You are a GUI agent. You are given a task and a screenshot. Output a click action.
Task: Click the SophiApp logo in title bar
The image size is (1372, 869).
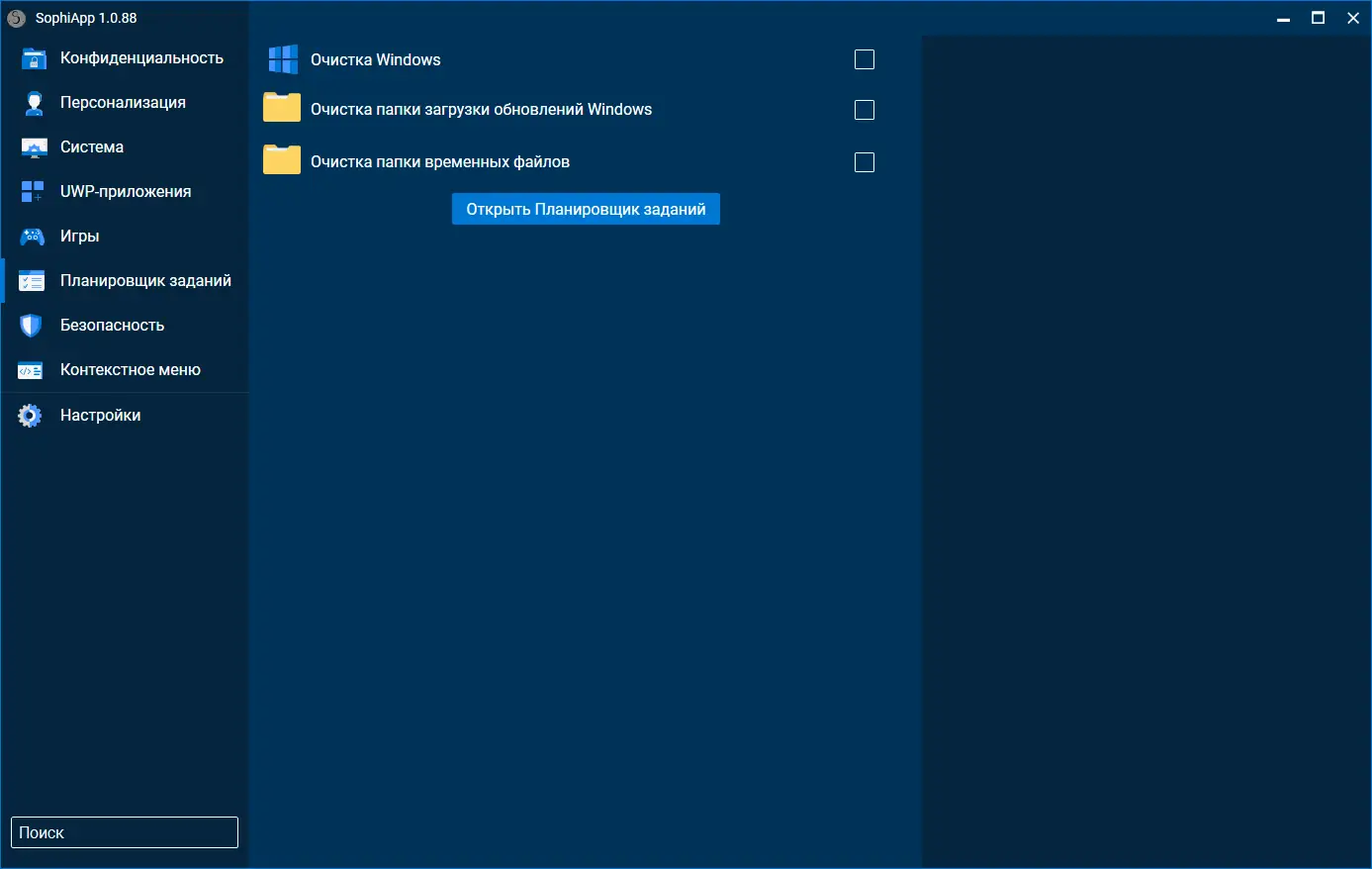pos(17,18)
